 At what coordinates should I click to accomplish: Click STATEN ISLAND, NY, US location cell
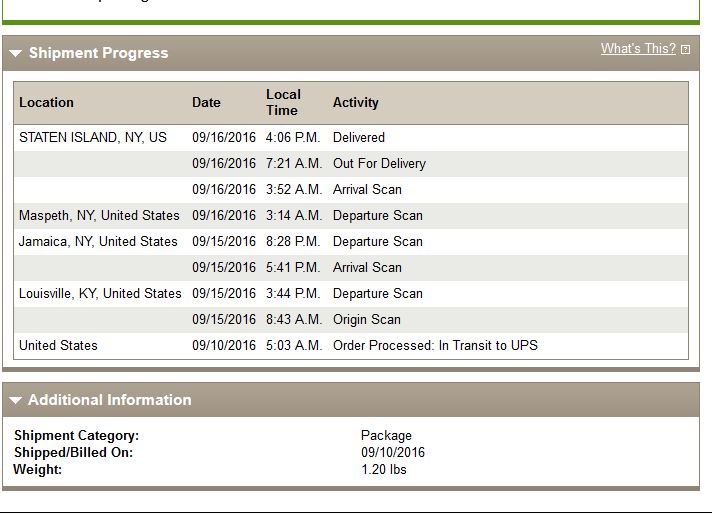(93, 137)
